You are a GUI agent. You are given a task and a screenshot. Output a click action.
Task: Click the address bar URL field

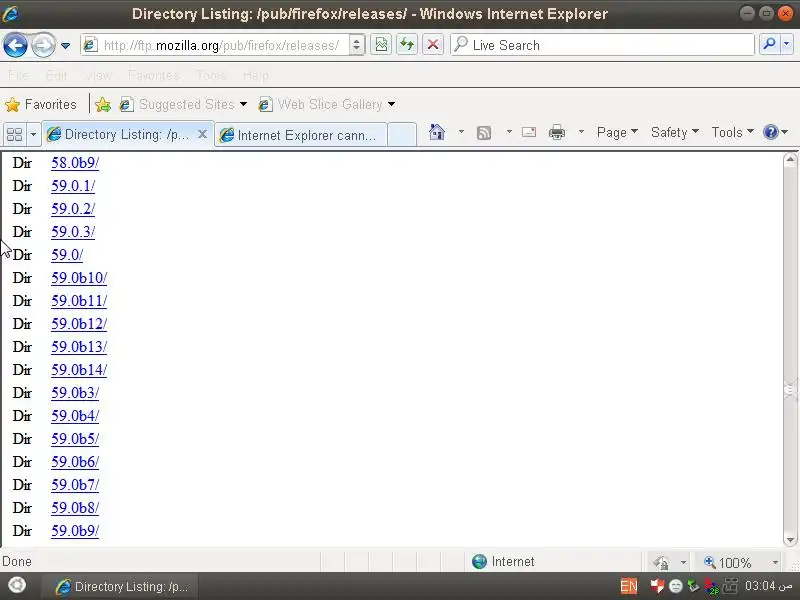point(221,45)
